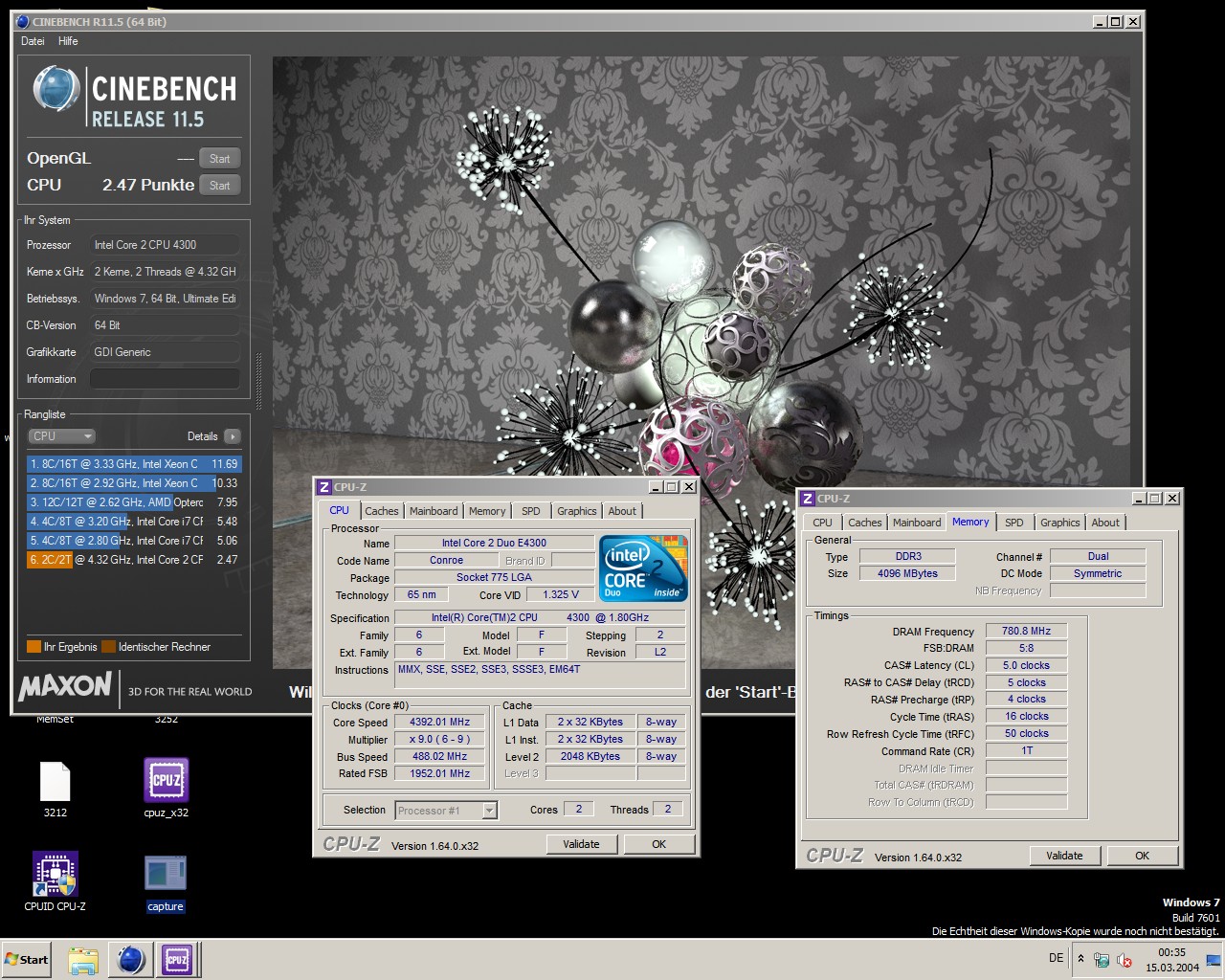Open Memory tab in CPU-Z CPU window
This screenshot has width=1225, height=980.
click(x=487, y=511)
